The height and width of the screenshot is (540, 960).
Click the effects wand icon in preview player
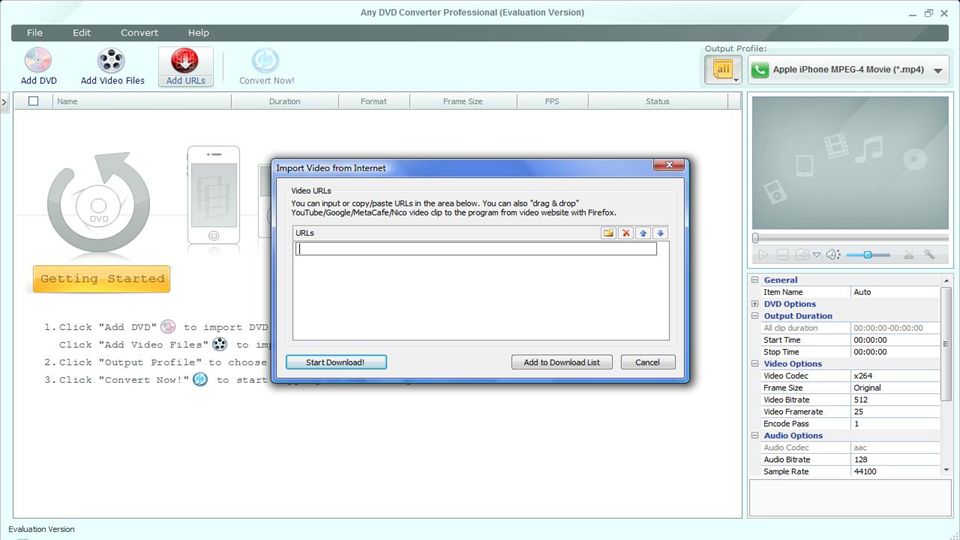coord(929,254)
